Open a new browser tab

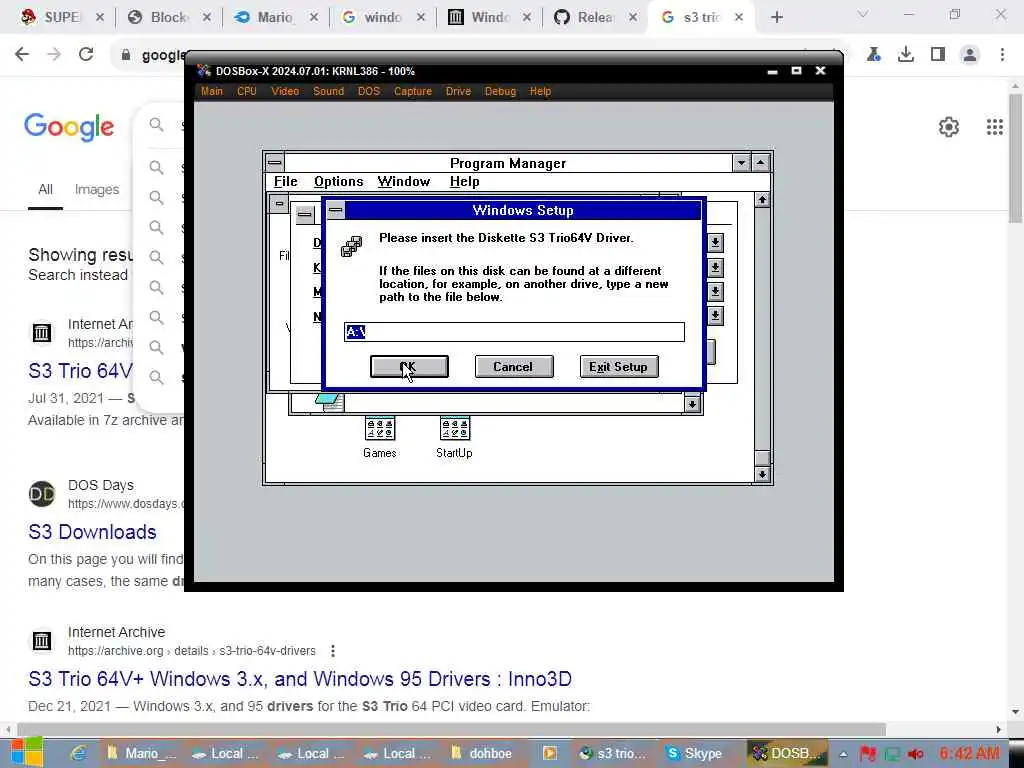(776, 17)
